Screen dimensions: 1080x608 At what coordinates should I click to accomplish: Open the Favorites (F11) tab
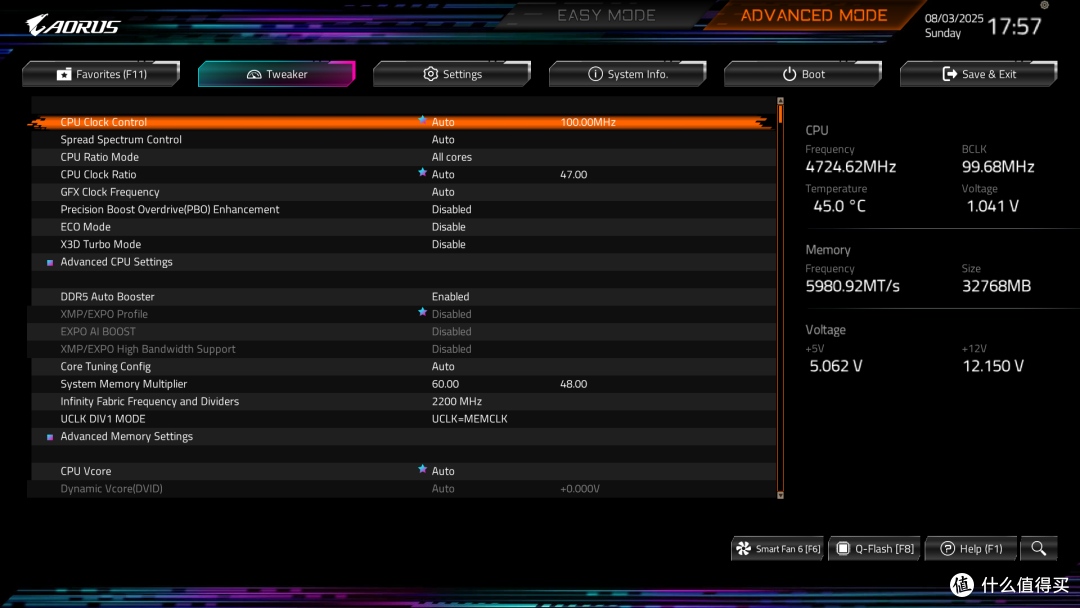click(101, 74)
